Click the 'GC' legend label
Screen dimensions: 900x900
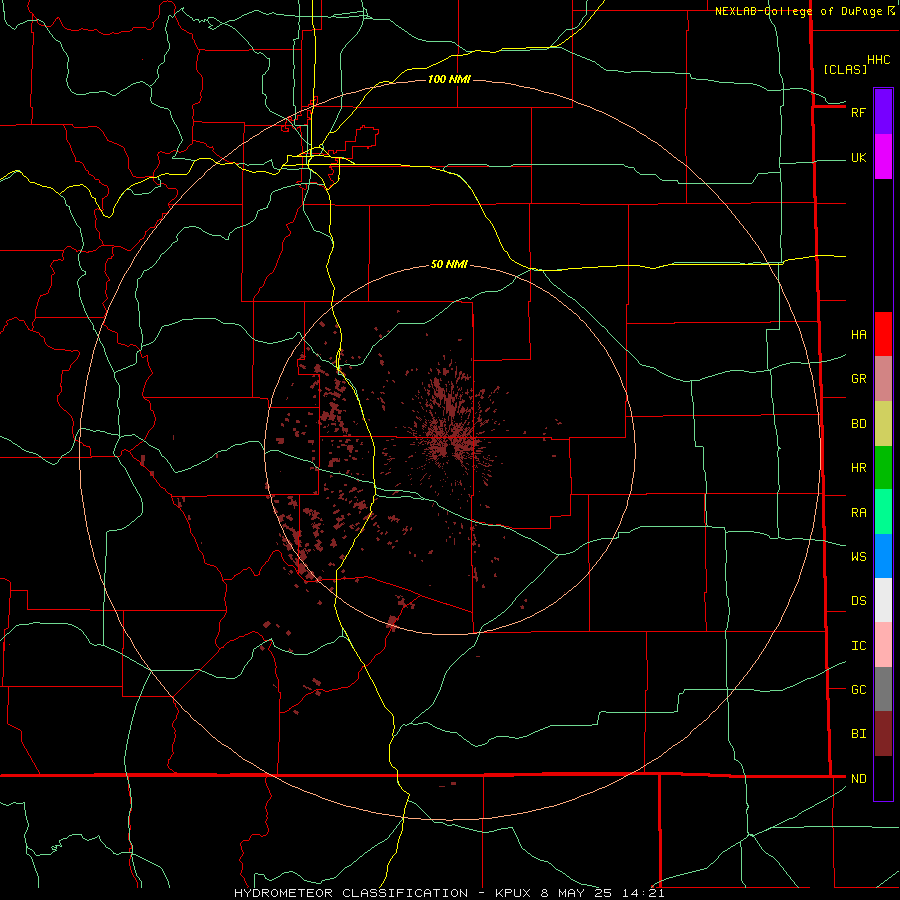click(x=859, y=690)
